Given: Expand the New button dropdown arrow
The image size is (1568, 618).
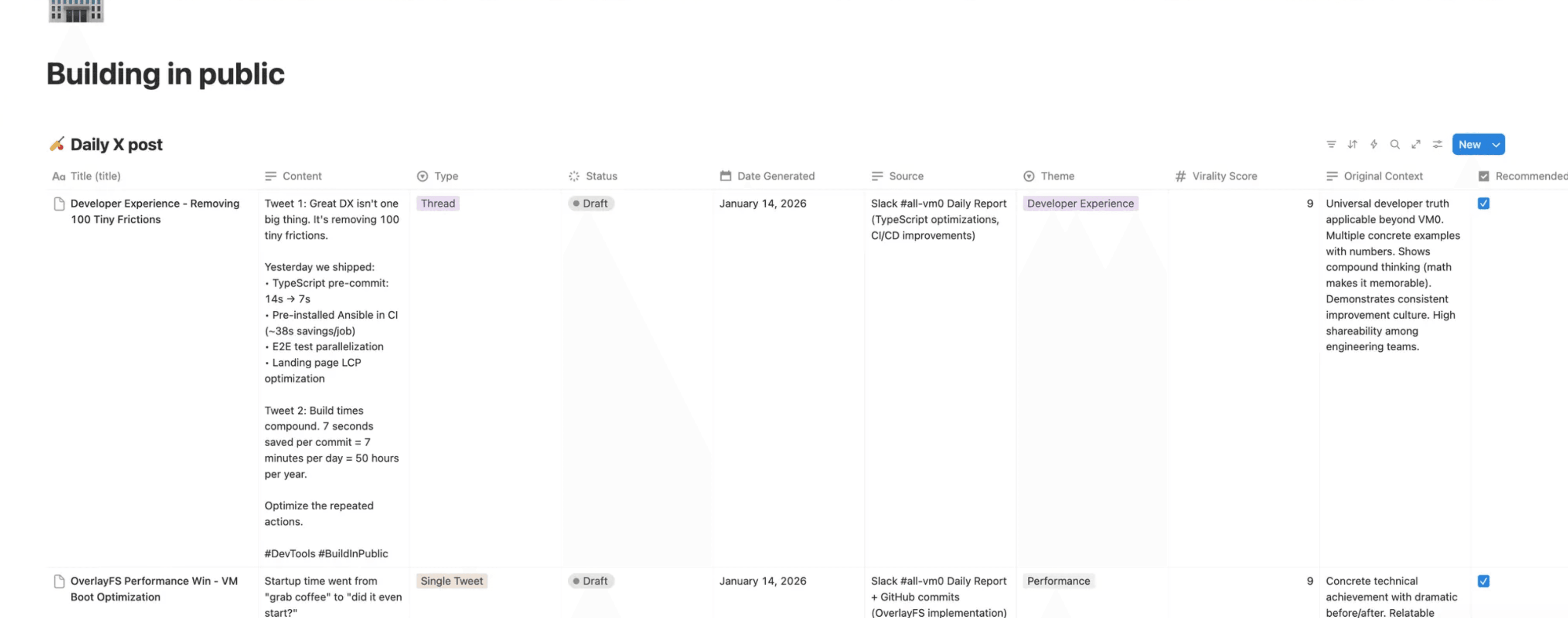Looking at the screenshot, I should (x=1496, y=145).
